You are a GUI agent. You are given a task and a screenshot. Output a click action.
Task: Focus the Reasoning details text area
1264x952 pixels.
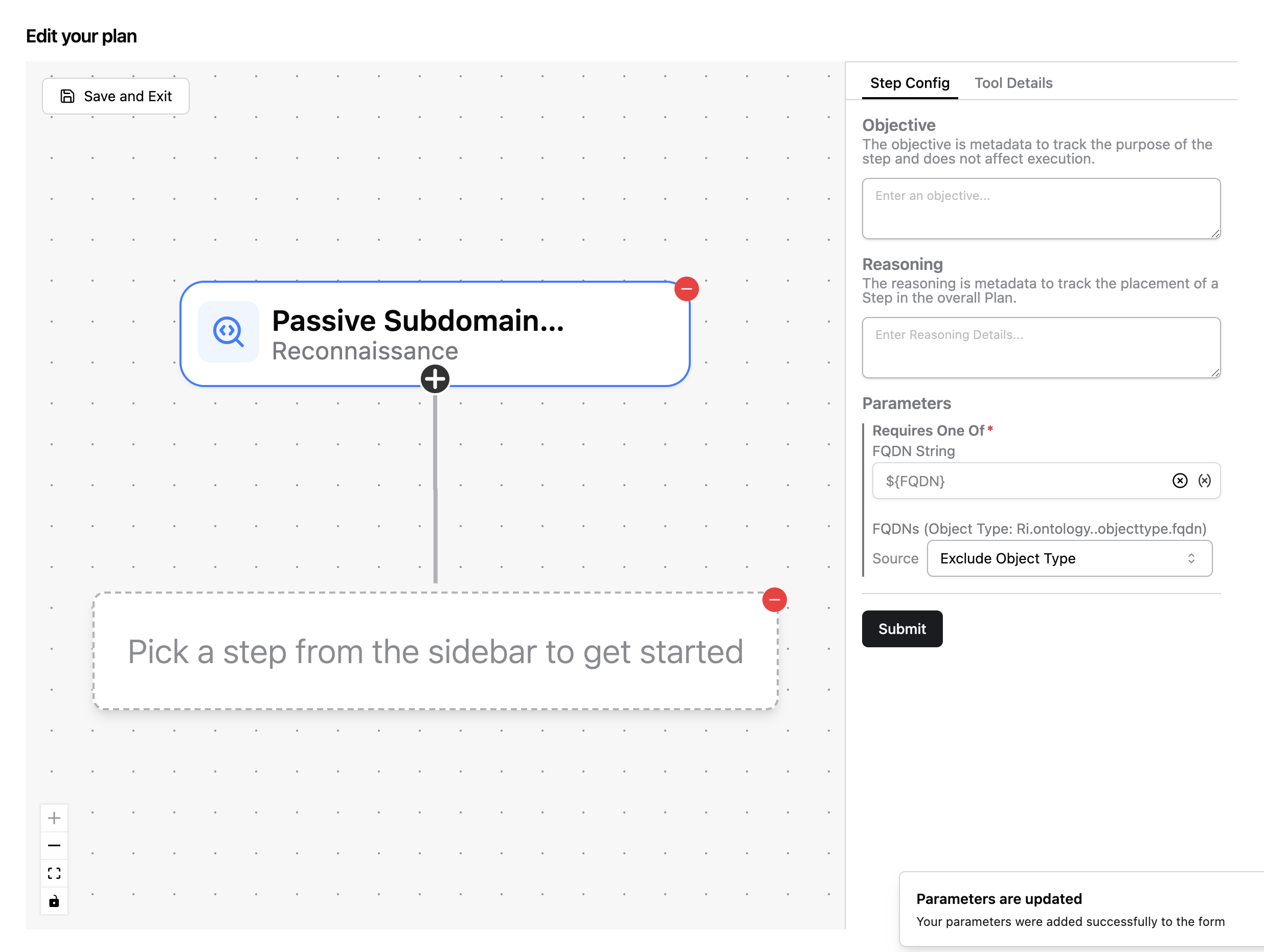[1041, 348]
